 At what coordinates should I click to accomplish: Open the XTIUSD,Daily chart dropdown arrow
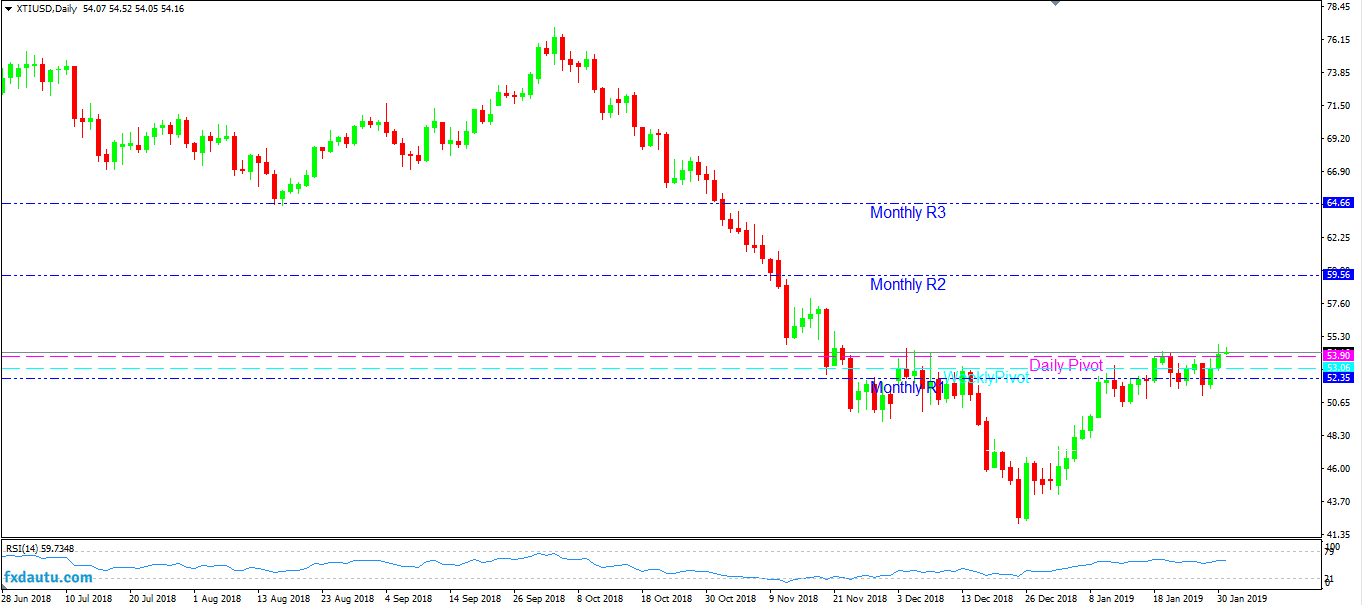coord(8,8)
